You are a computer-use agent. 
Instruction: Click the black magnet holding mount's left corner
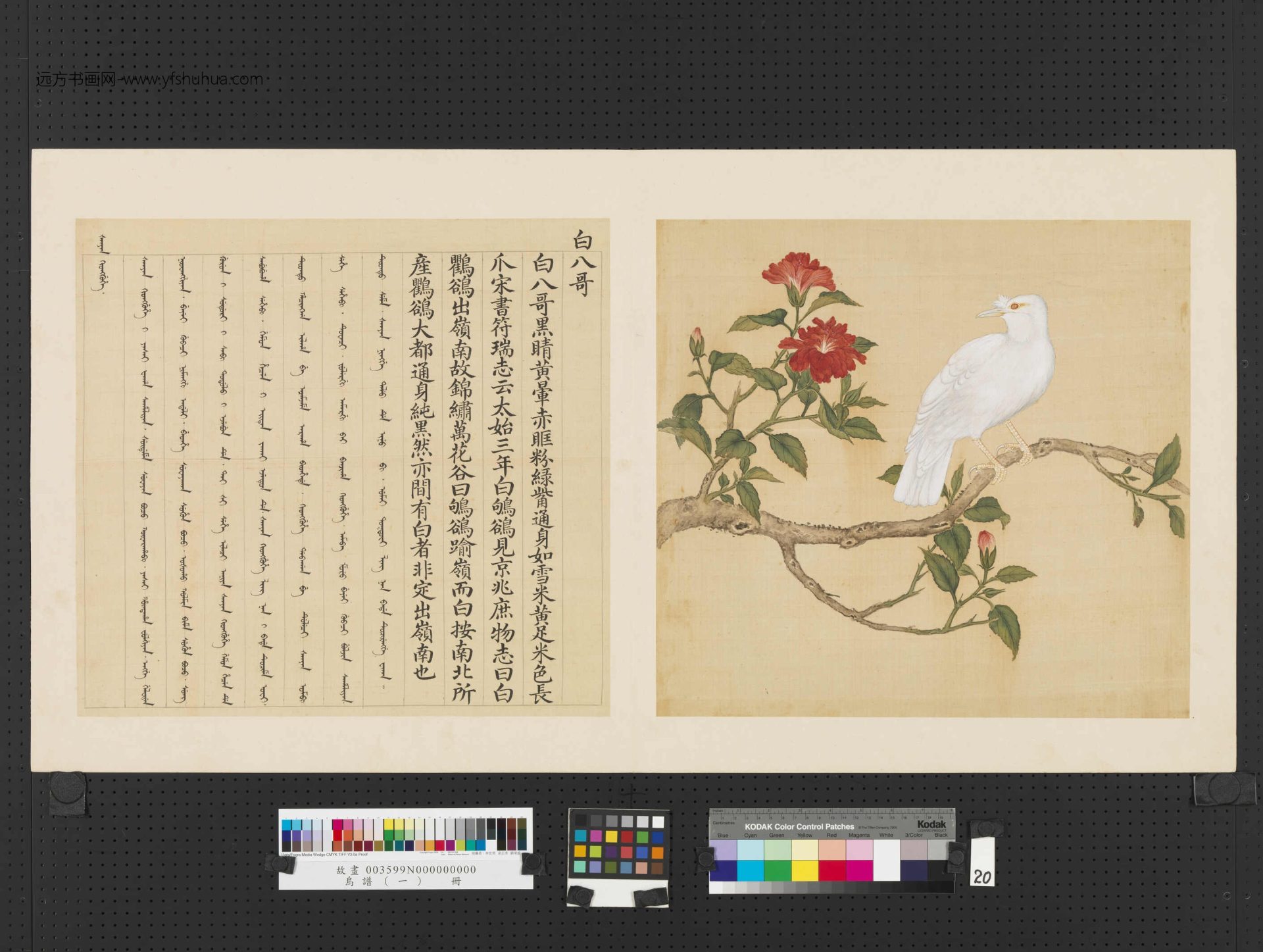coord(67,793)
